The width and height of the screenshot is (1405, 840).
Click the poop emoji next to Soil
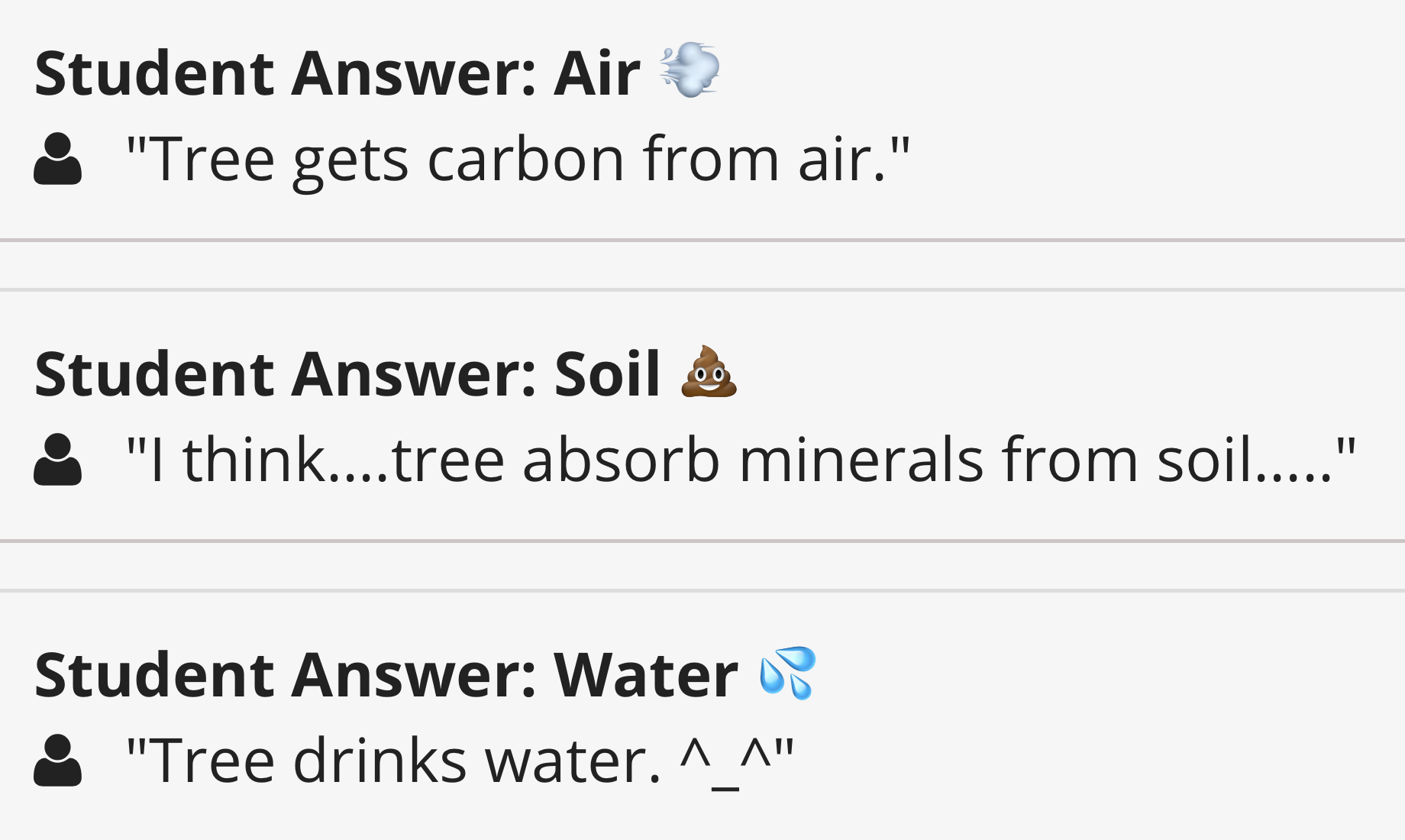tap(709, 372)
